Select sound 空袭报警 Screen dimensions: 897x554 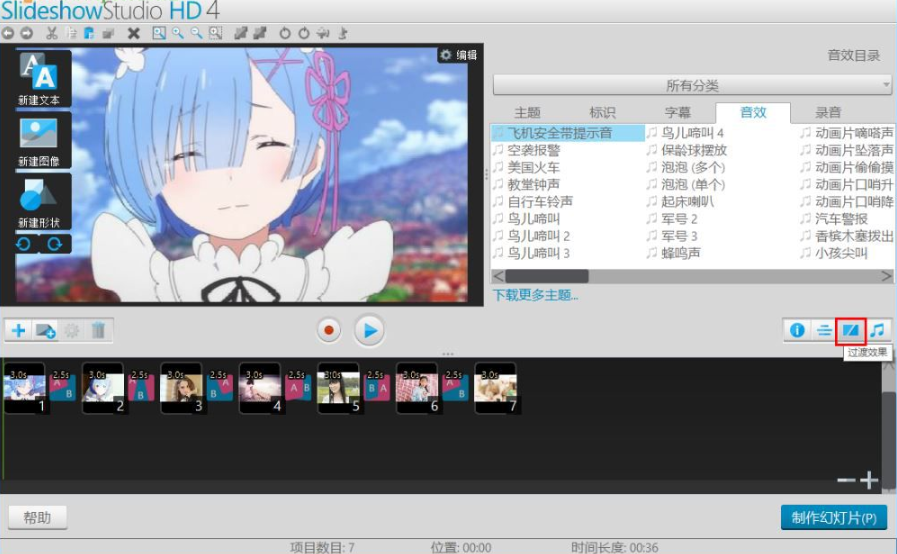pyautogui.click(x=534, y=151)
